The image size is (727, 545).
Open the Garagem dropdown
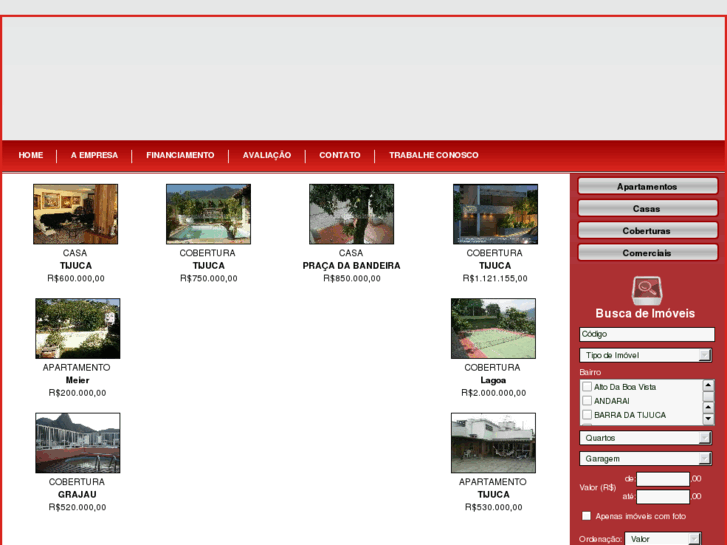[645, 459]
